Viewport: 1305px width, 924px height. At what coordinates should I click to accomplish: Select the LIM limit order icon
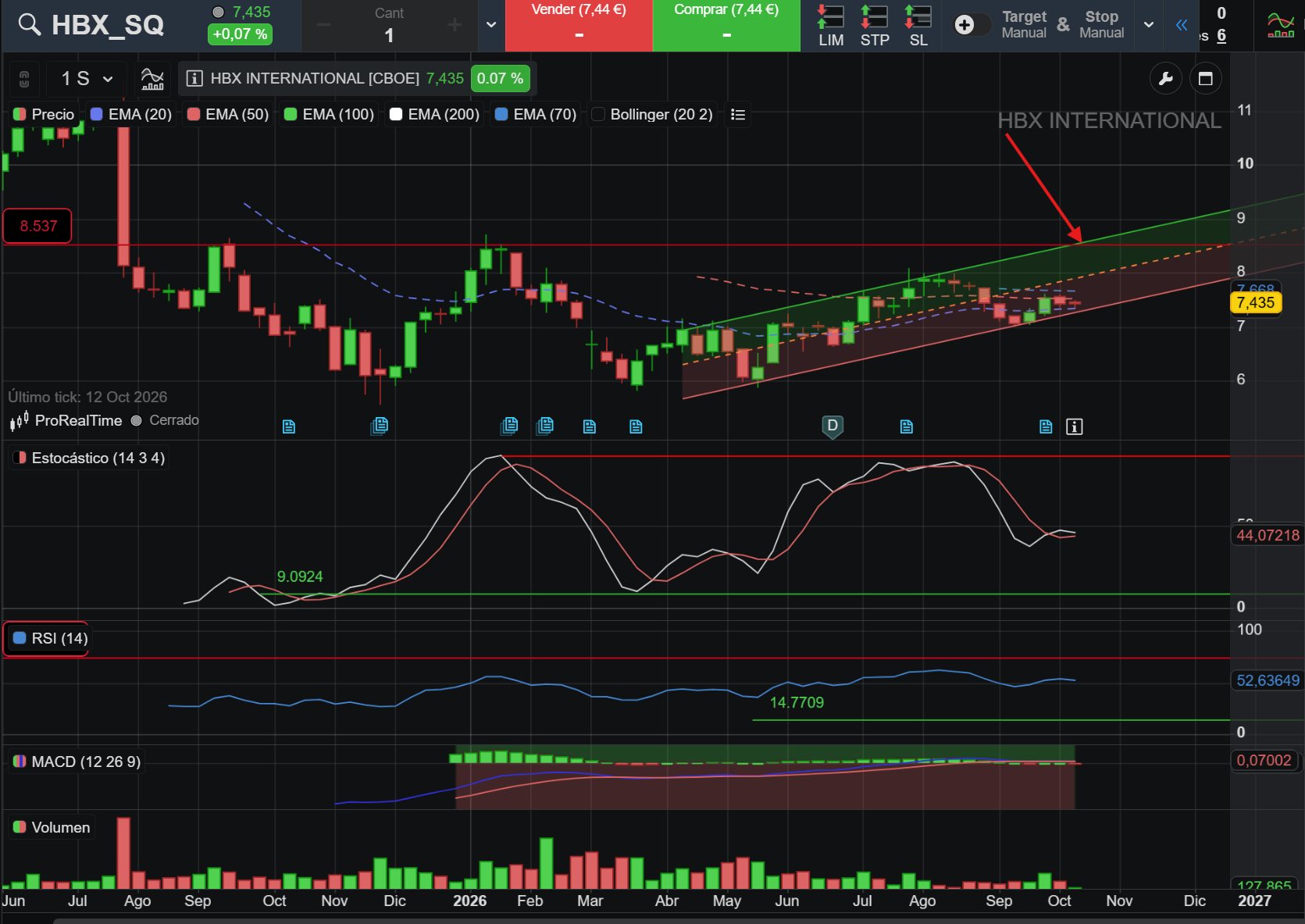pyautogui.click(x=831, y=26)
